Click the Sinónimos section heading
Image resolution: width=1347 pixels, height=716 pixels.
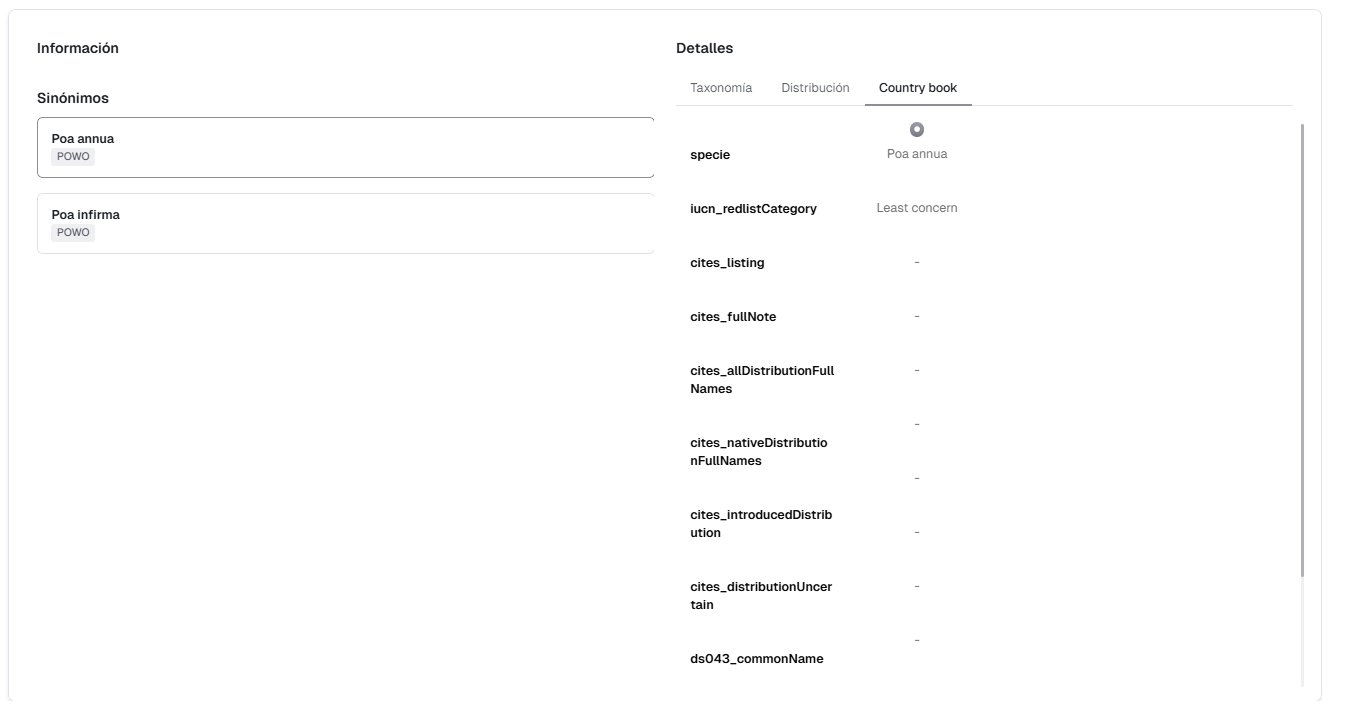(x=73, y=98)
